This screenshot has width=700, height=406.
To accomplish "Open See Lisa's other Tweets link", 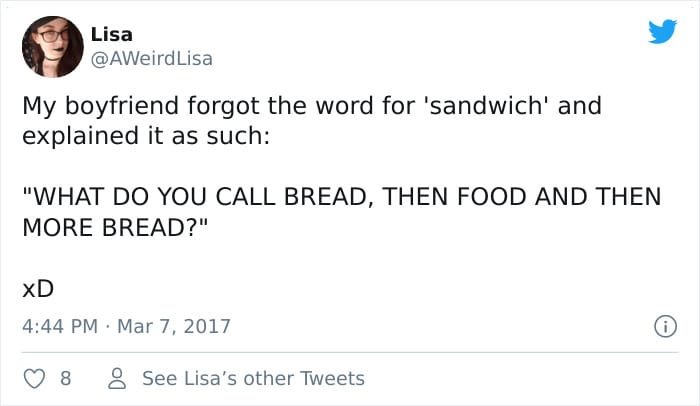I will 253,378.
